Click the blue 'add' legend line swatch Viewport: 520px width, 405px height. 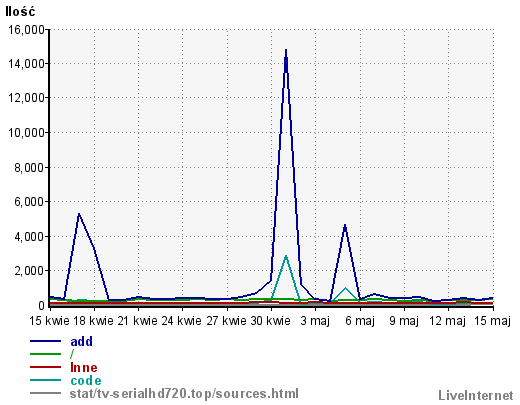[x=46, y=341]
